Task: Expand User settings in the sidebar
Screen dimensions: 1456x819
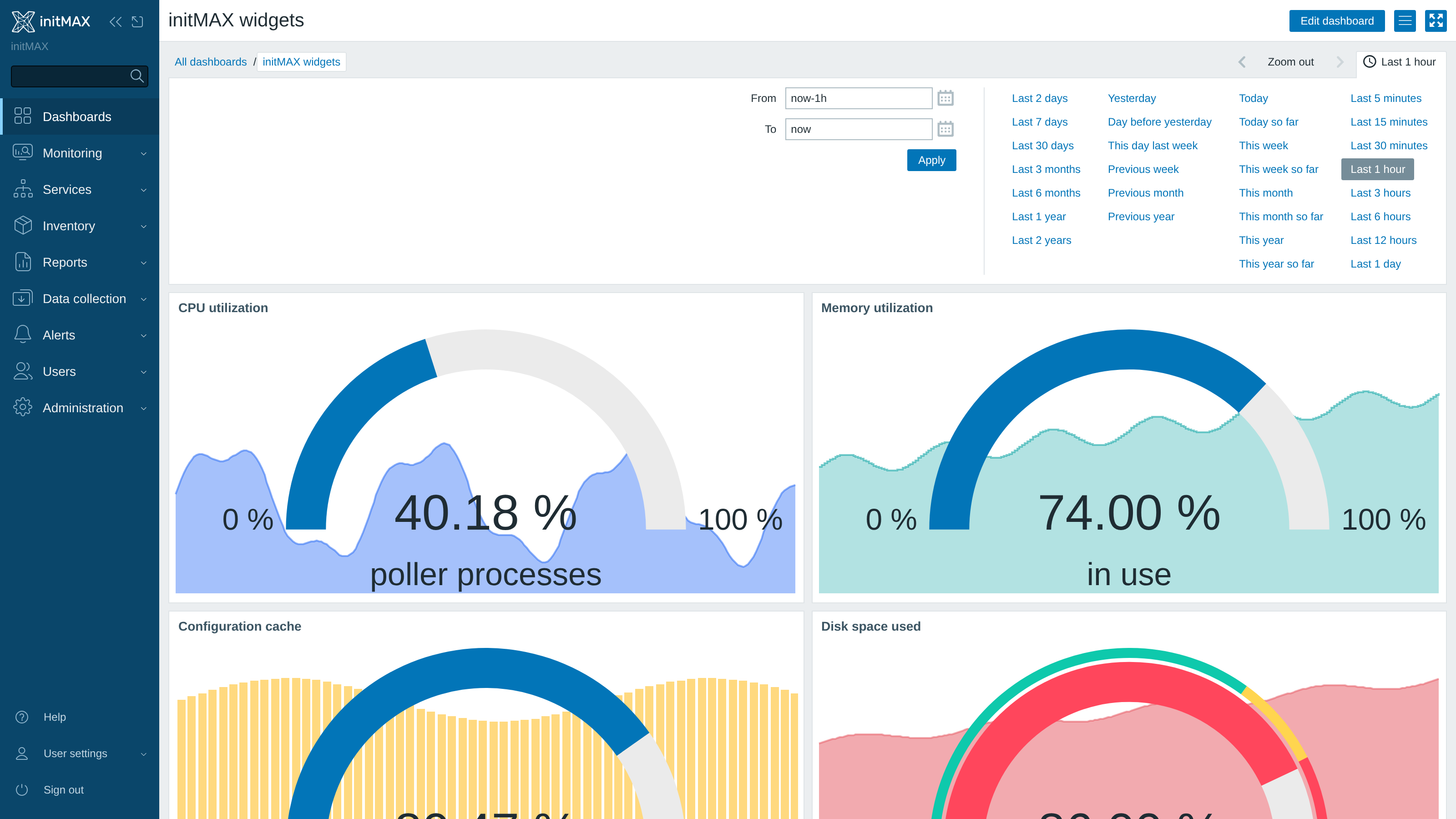Action: (80, 753)
